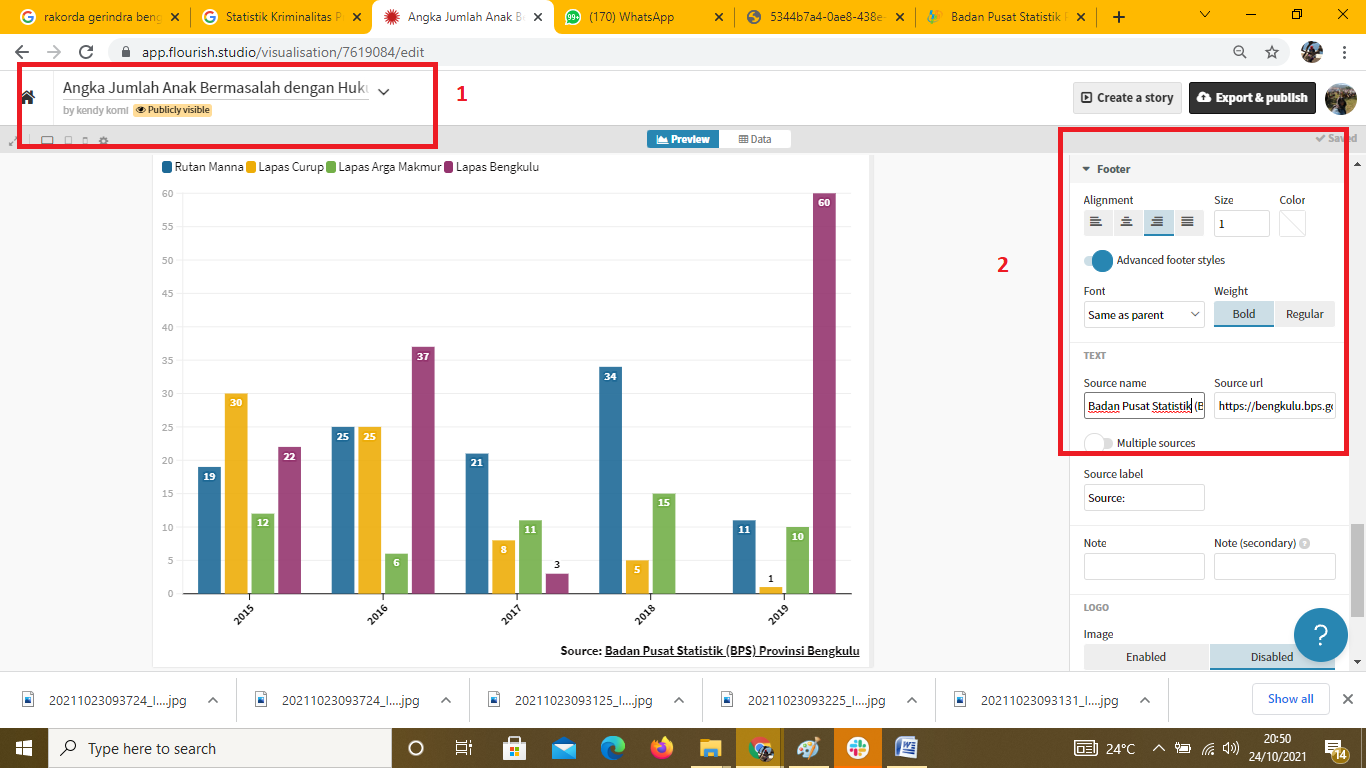Expand the chevron beside visualisation title
Screen dimensions: 1366x768
[384, 91]
